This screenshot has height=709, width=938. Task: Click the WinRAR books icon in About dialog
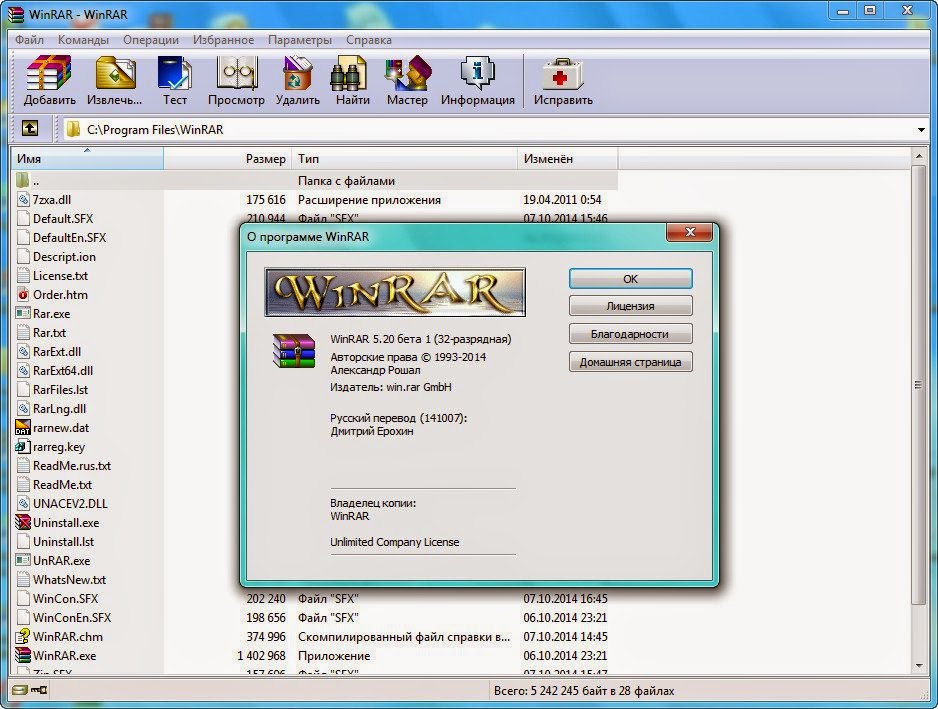point(294,351)
